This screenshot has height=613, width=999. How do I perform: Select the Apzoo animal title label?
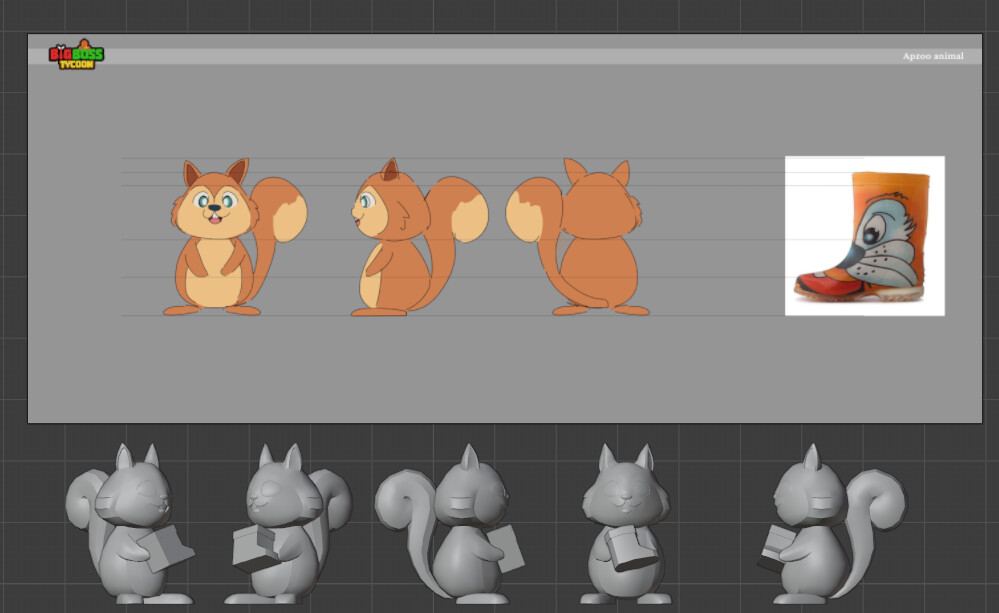[934, 57]
